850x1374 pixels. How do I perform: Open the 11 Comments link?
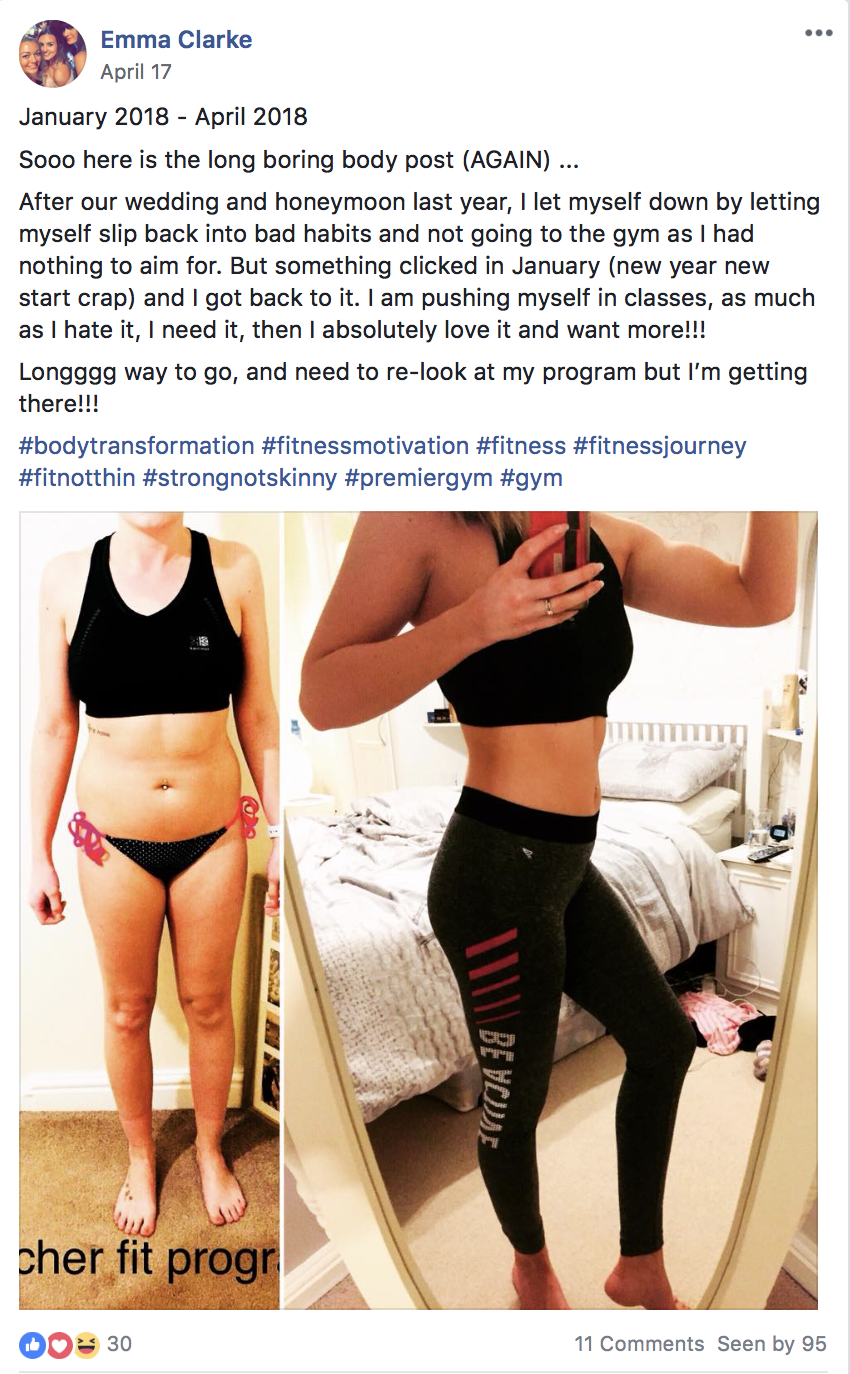tap(639, 1344)
